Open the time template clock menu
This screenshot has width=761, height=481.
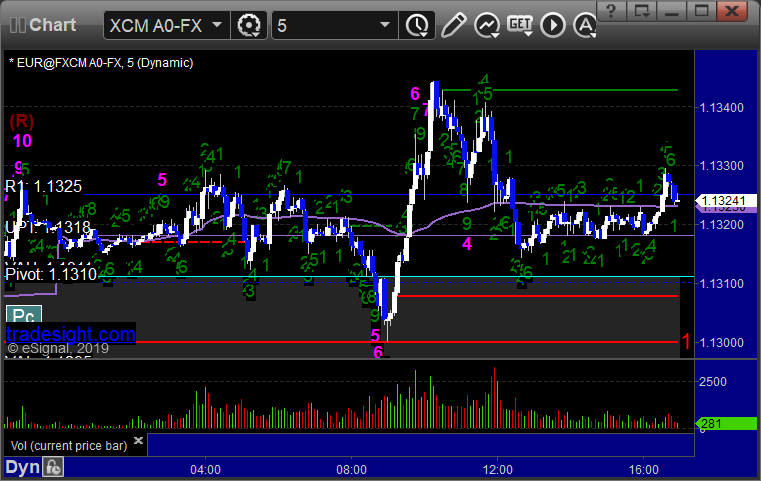pos(417,25)
